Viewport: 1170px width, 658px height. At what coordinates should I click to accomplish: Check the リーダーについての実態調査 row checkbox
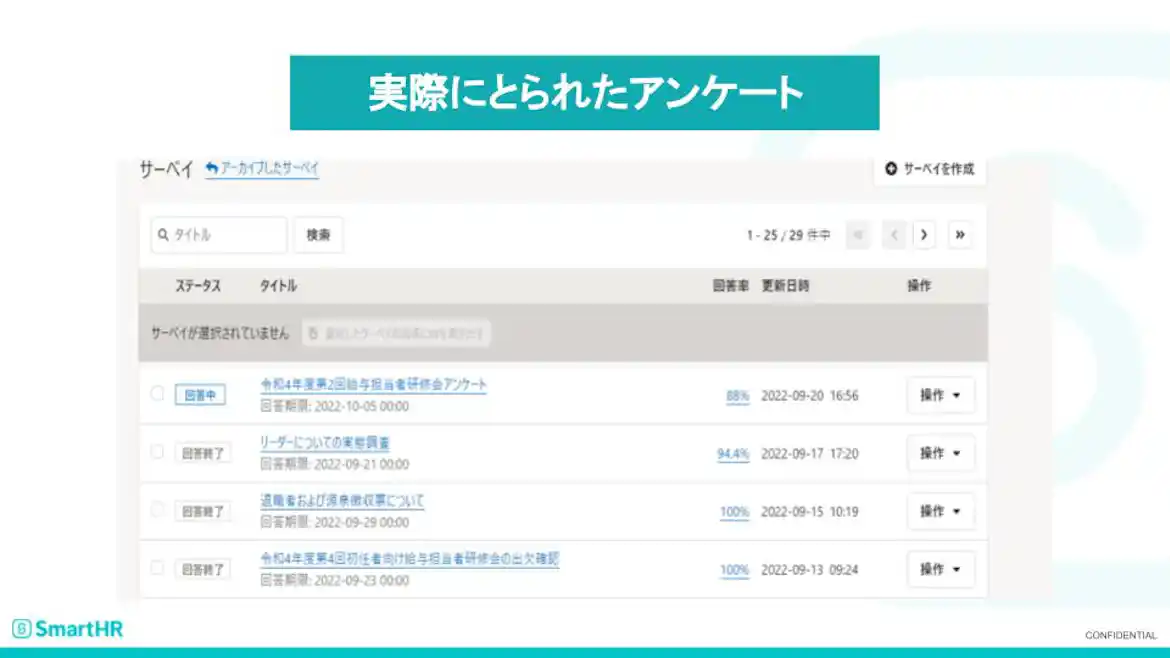coord(157,452)
